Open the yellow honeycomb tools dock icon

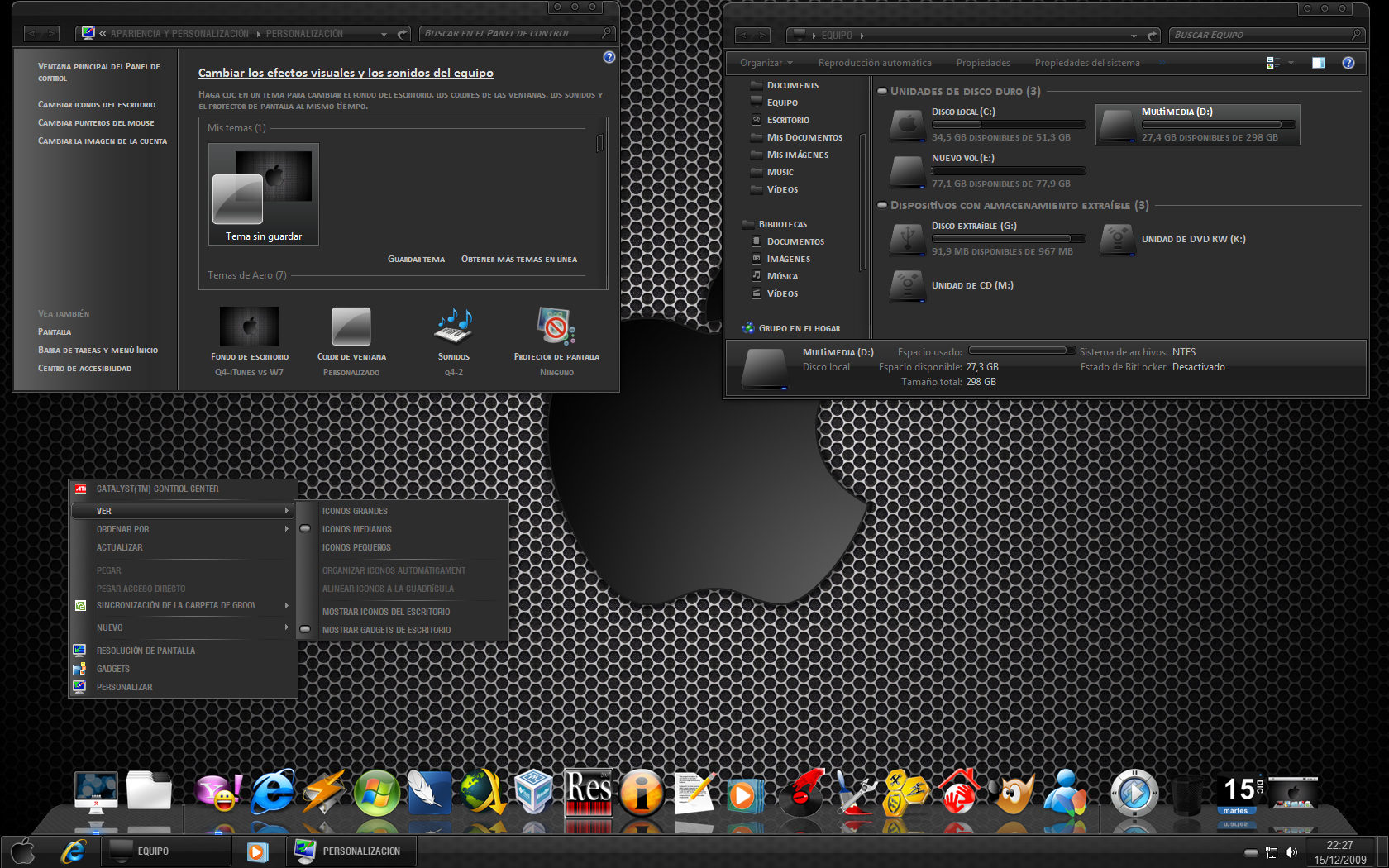click(x=905, y=792)
